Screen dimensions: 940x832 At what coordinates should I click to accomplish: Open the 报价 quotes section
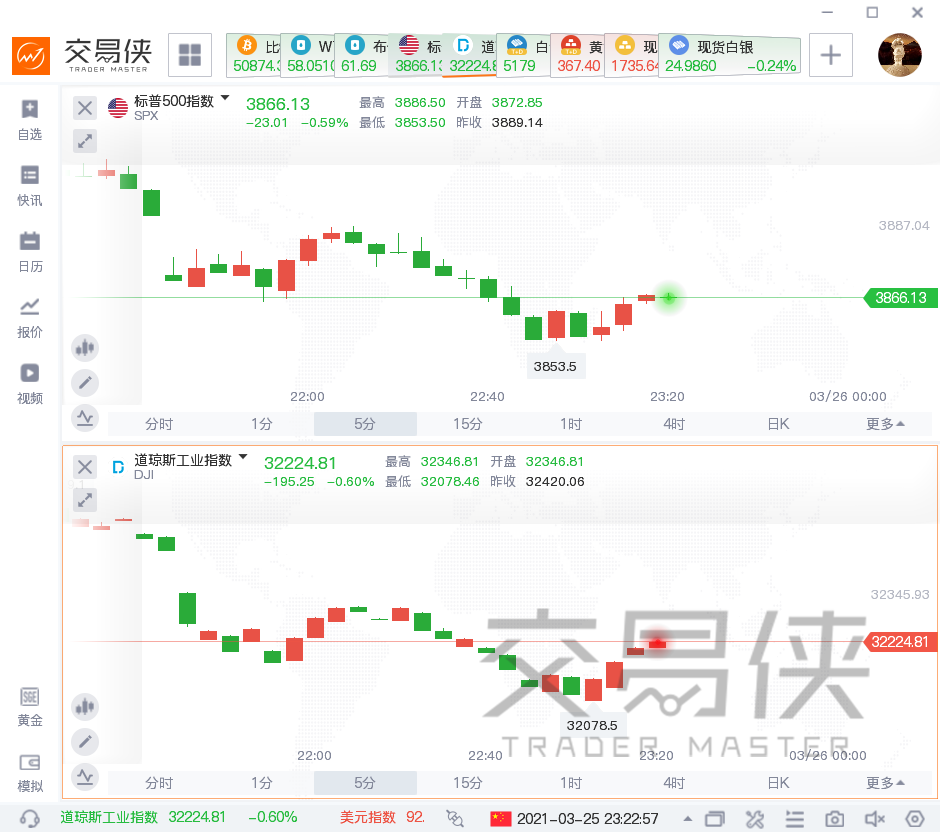(x=29, y=318)
